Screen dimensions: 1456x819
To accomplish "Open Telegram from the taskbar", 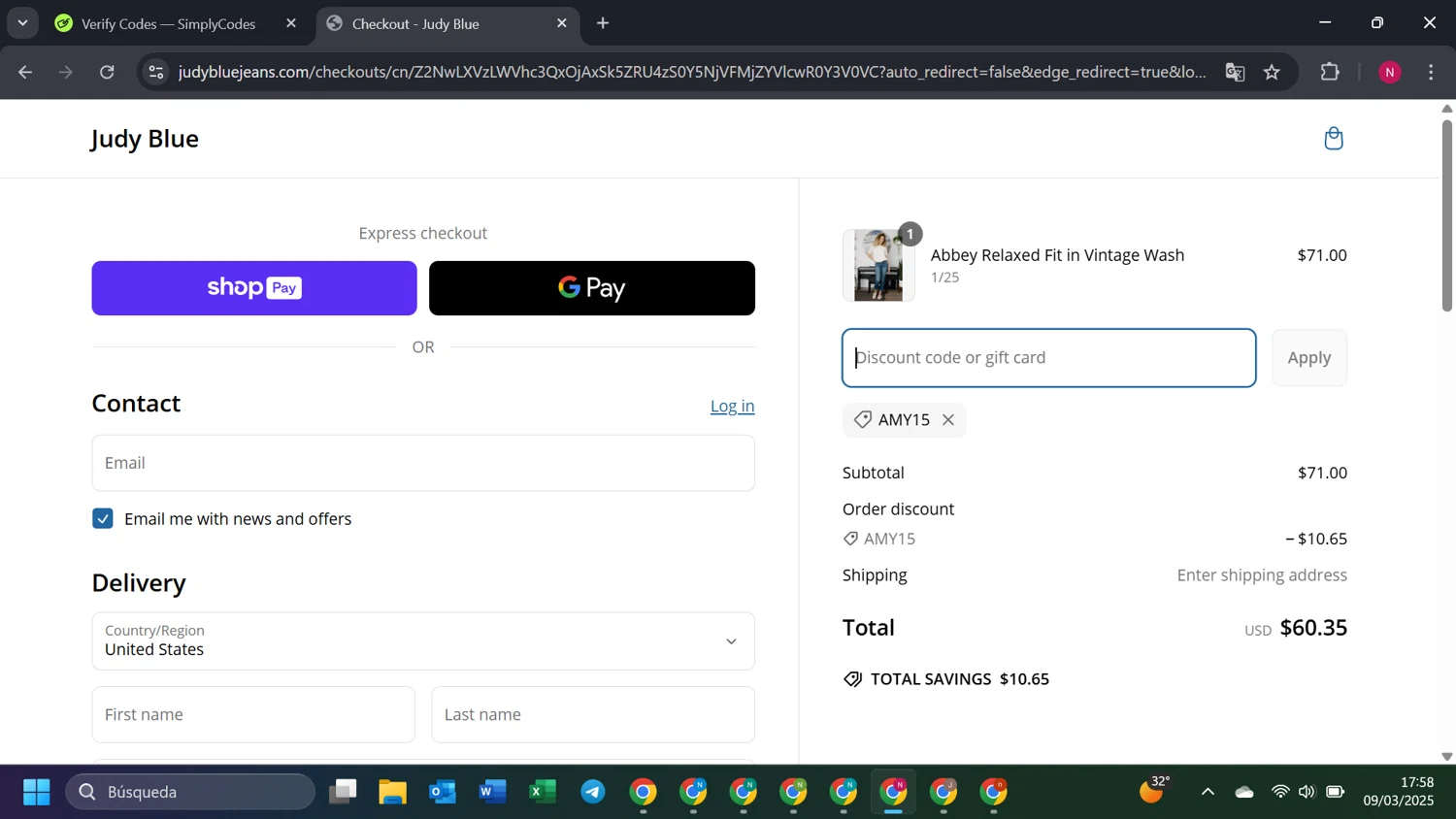I will (593, 793).
